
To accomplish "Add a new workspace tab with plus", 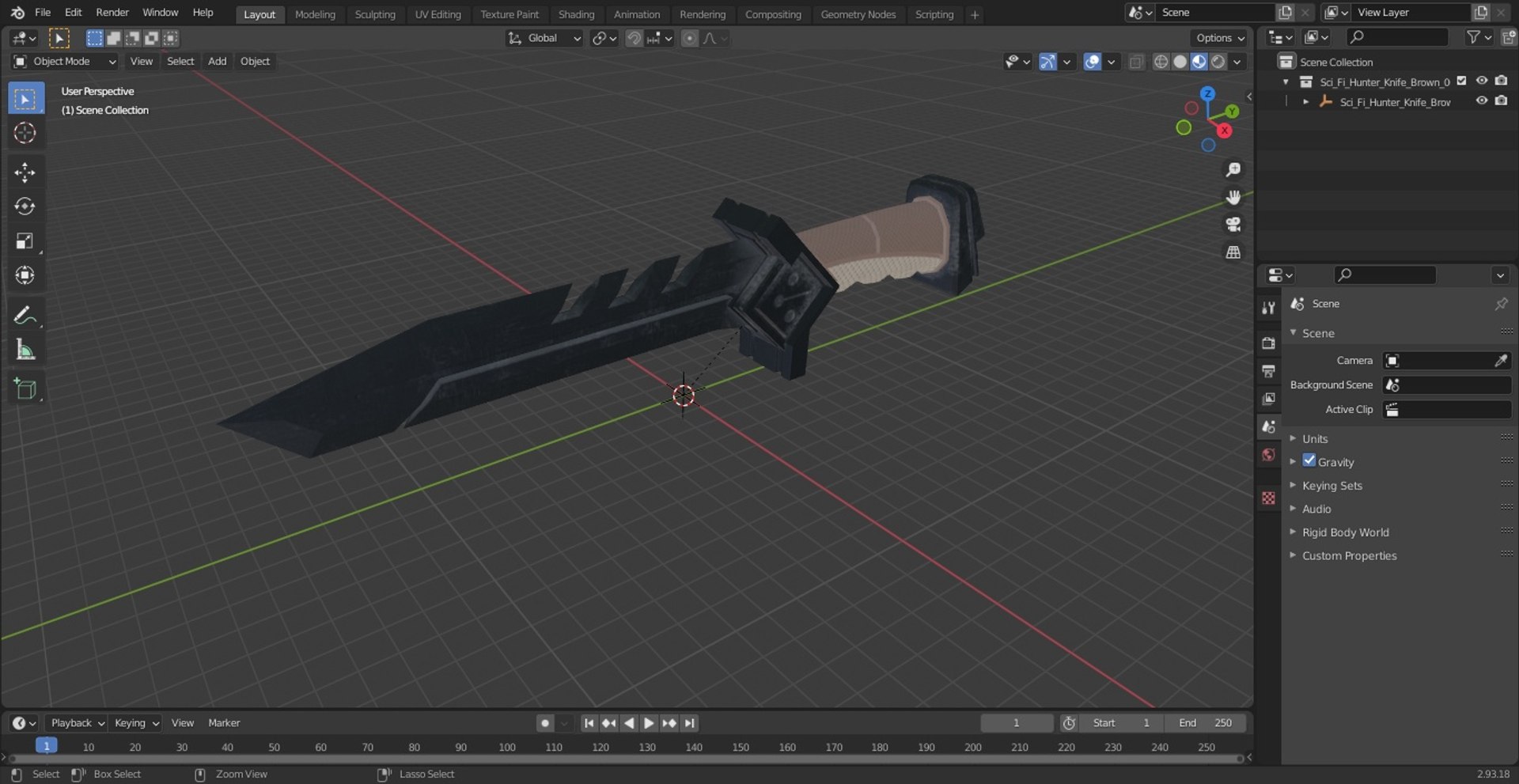I will coord(975,14).
